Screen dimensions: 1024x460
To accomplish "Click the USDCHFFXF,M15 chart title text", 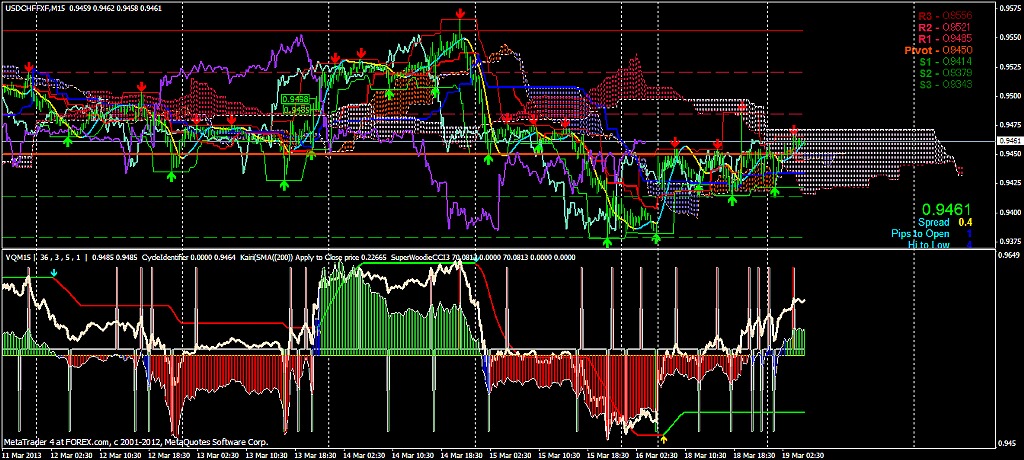I will [36, 8].
